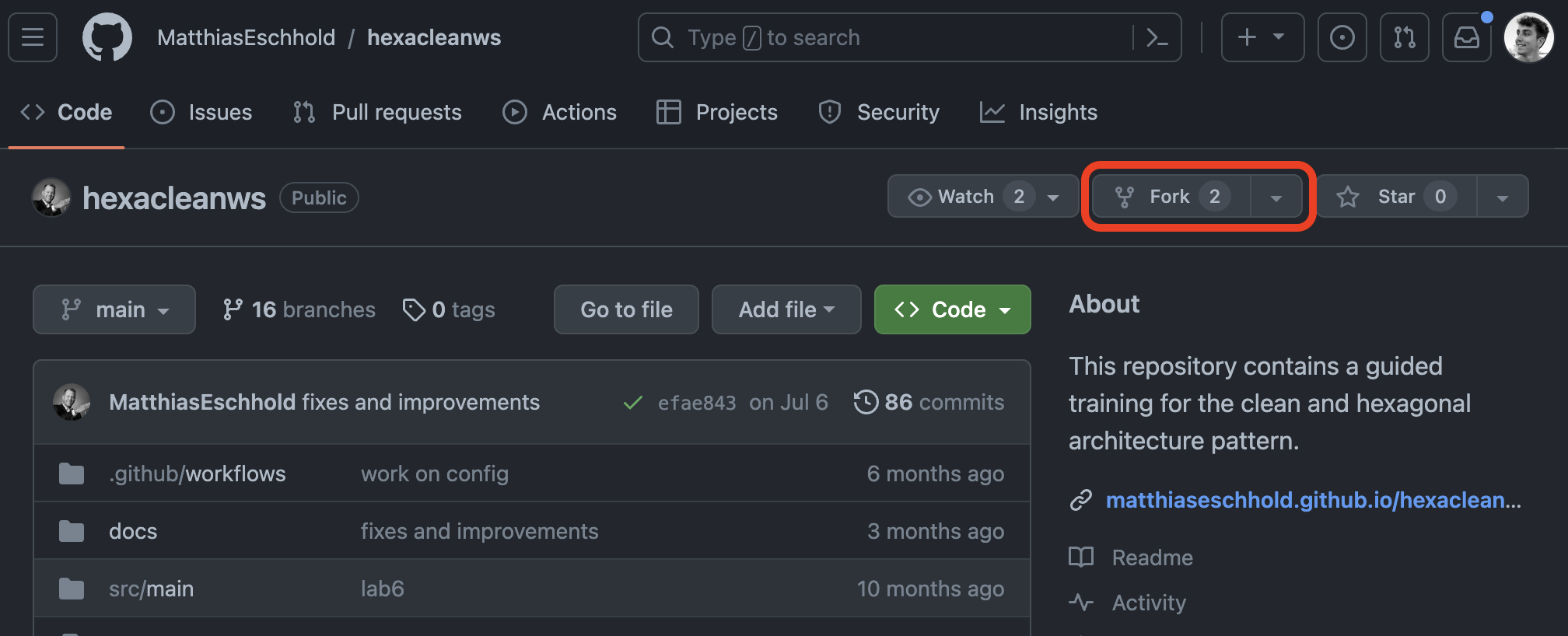Open the hexacleanws breadcrumb link
This screenshot has width=1568, height=636.
(434, 37)
